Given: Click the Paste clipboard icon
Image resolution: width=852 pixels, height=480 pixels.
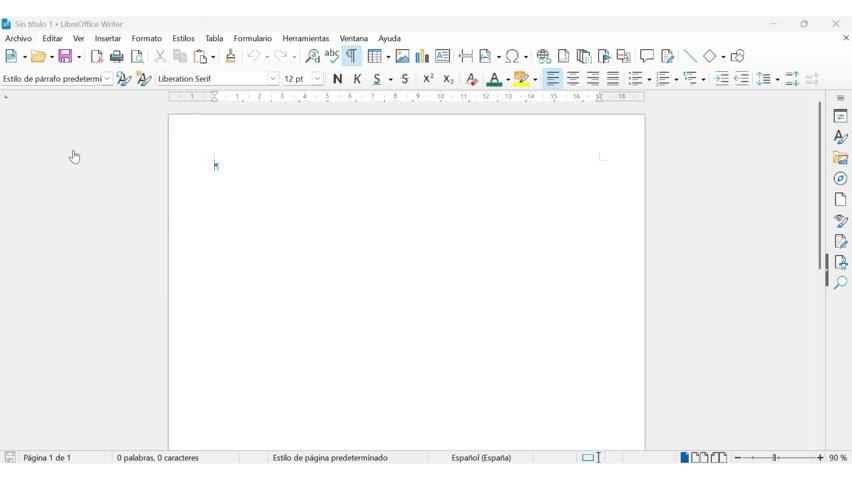Looking at the screenshot, I should click(201, 56).
